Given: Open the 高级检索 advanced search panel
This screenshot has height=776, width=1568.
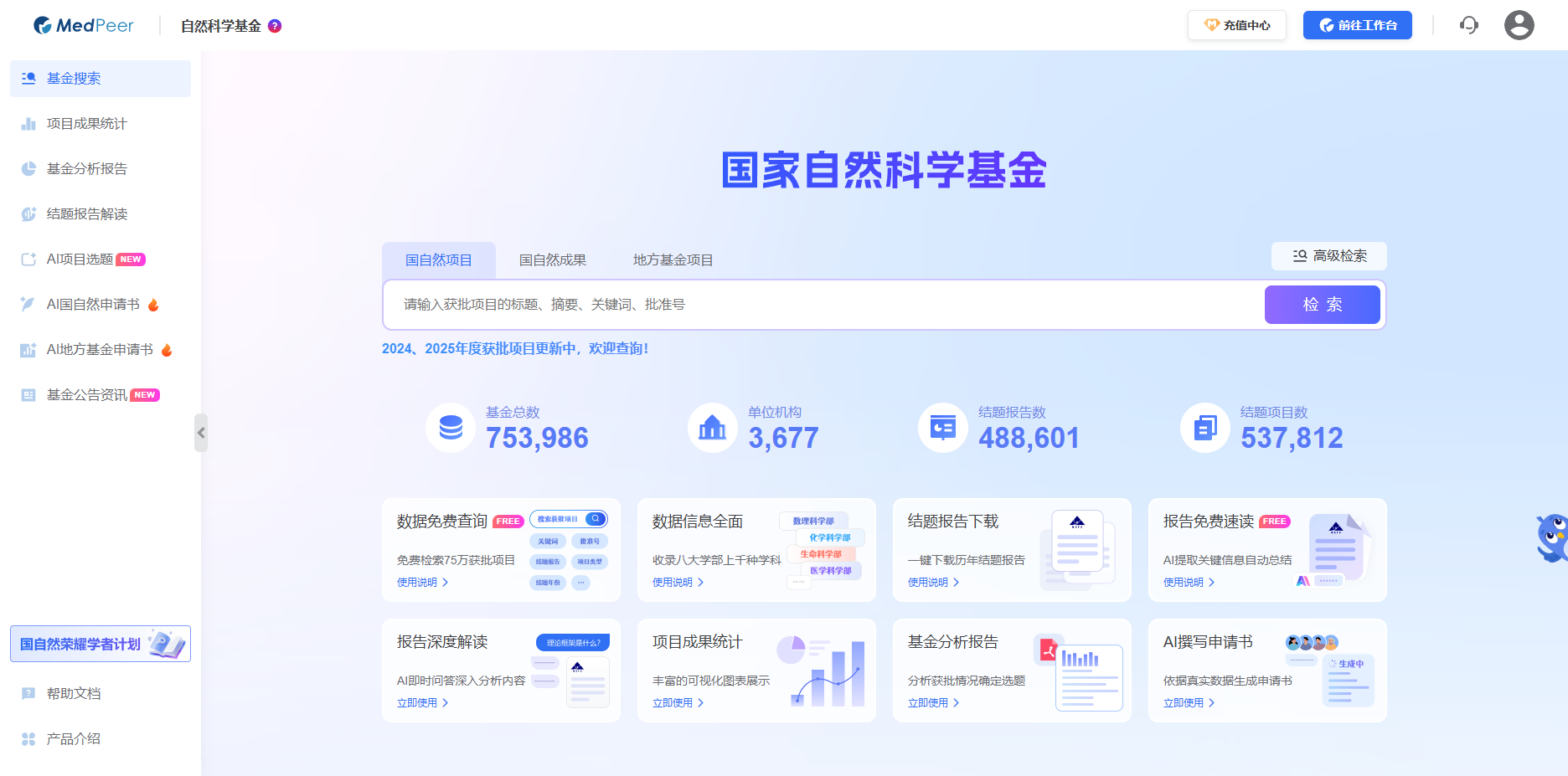Looking at the screenshot, I should coord(1328,256).
